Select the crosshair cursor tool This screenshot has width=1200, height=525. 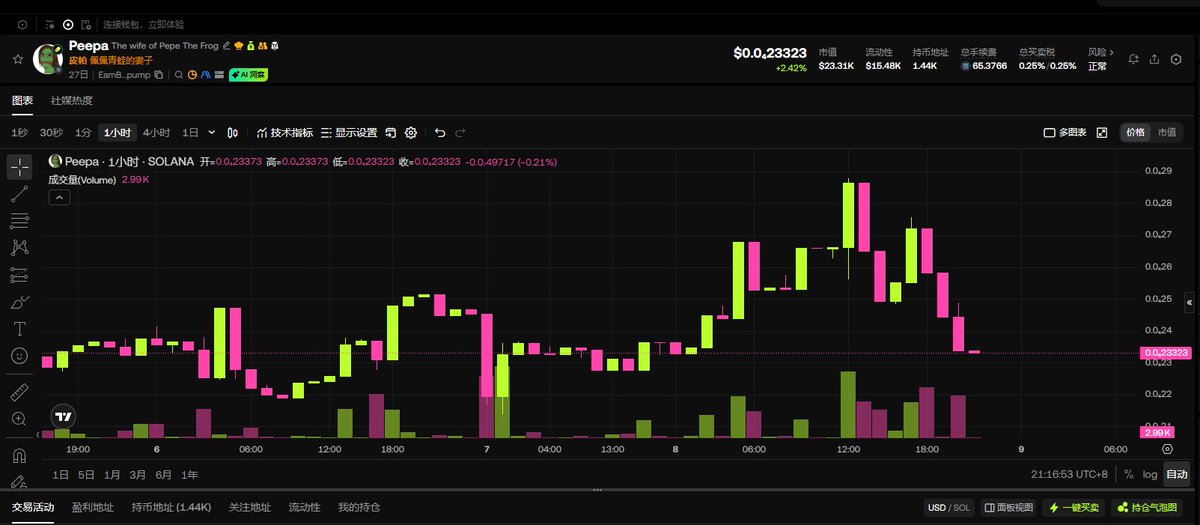click(19, 166)
